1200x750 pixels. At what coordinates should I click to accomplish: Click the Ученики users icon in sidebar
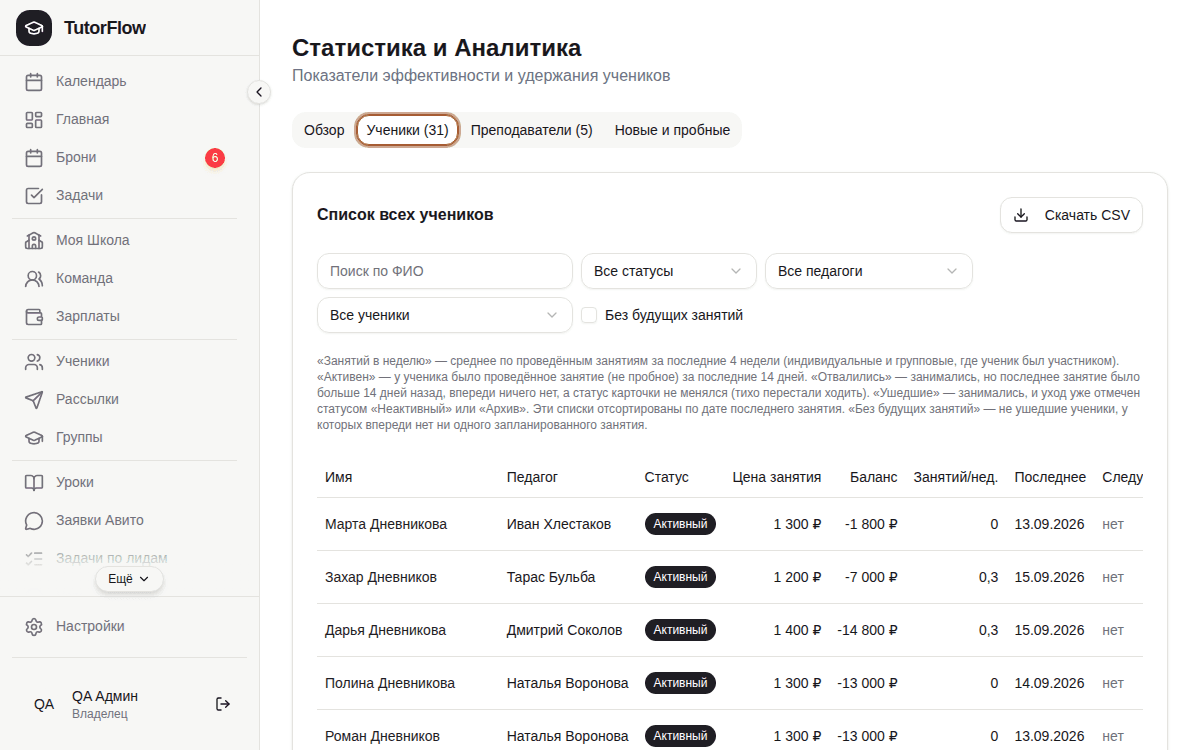tap(34, 361)
